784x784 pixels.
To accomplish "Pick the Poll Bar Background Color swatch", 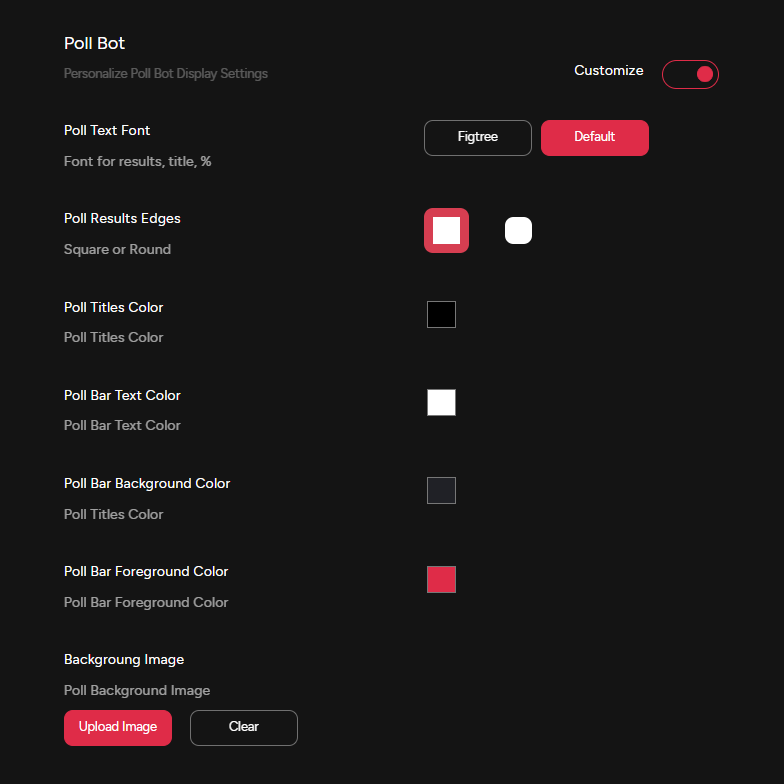I will point(441,490).
